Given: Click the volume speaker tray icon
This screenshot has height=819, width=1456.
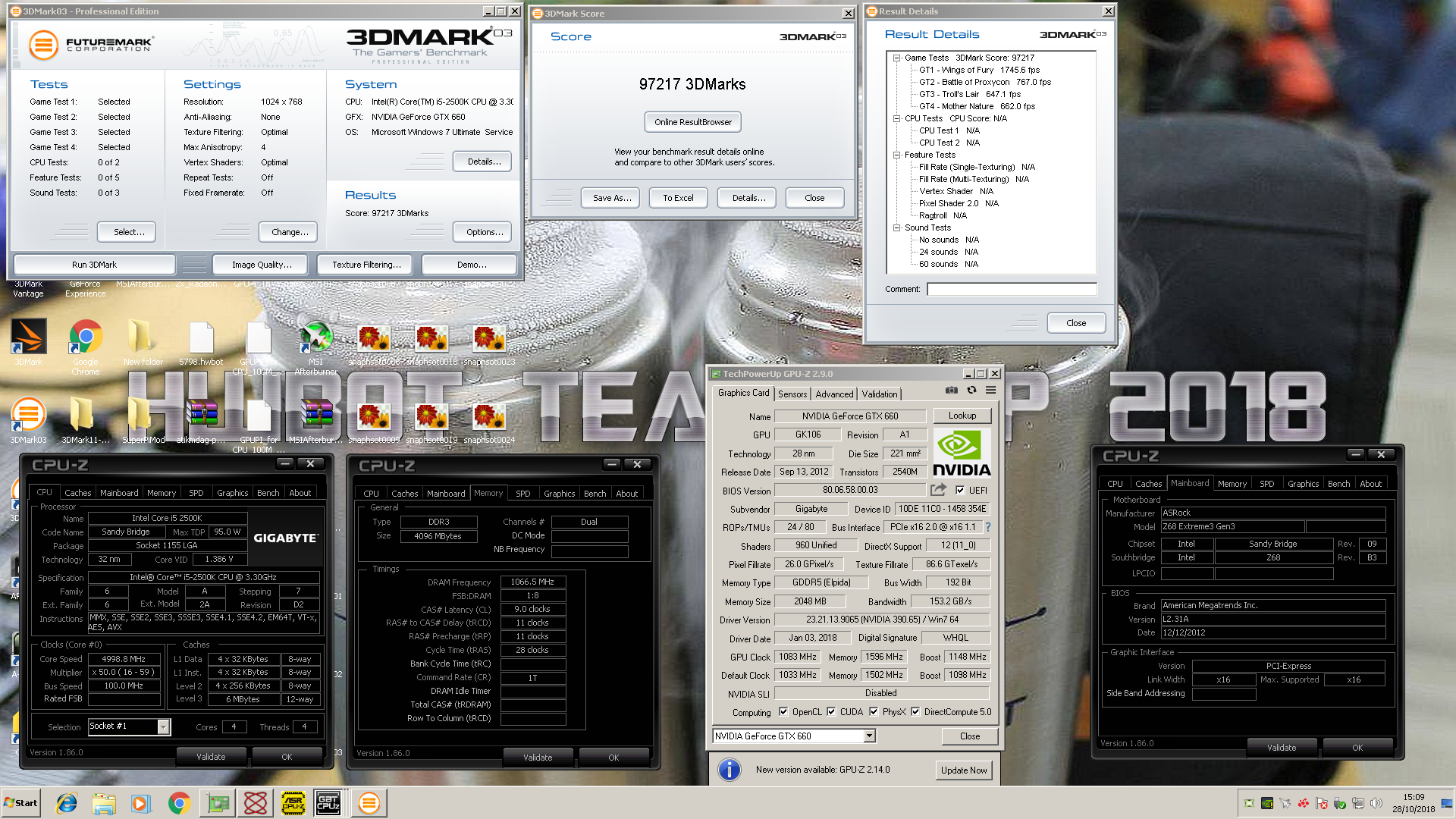Looking at the screenshot, I should pyautogui.click(x=1376, y=803).
